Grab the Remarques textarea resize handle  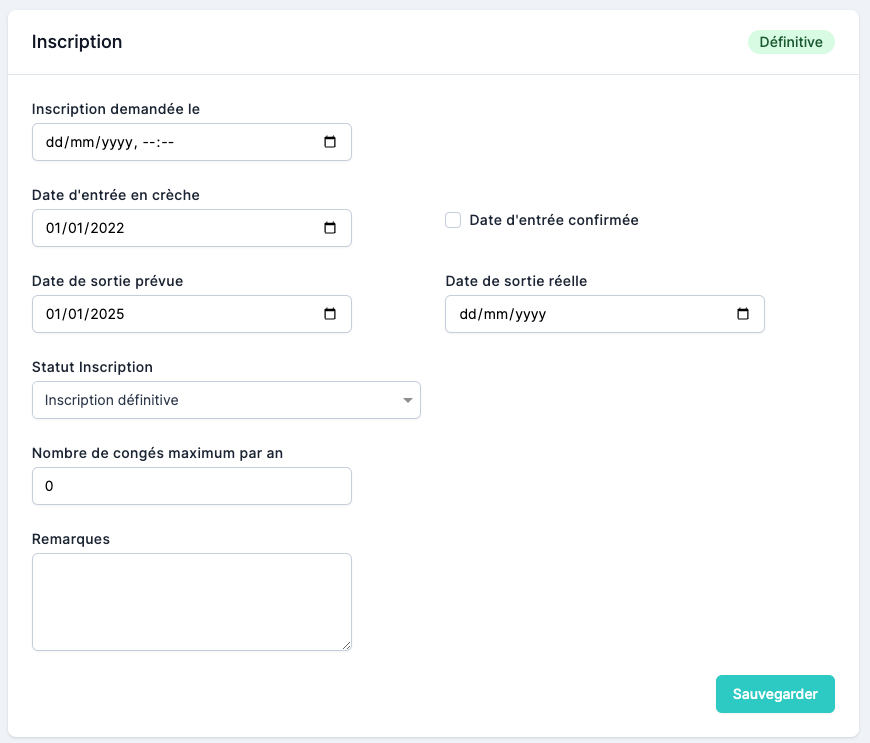(x=346, y=645)
